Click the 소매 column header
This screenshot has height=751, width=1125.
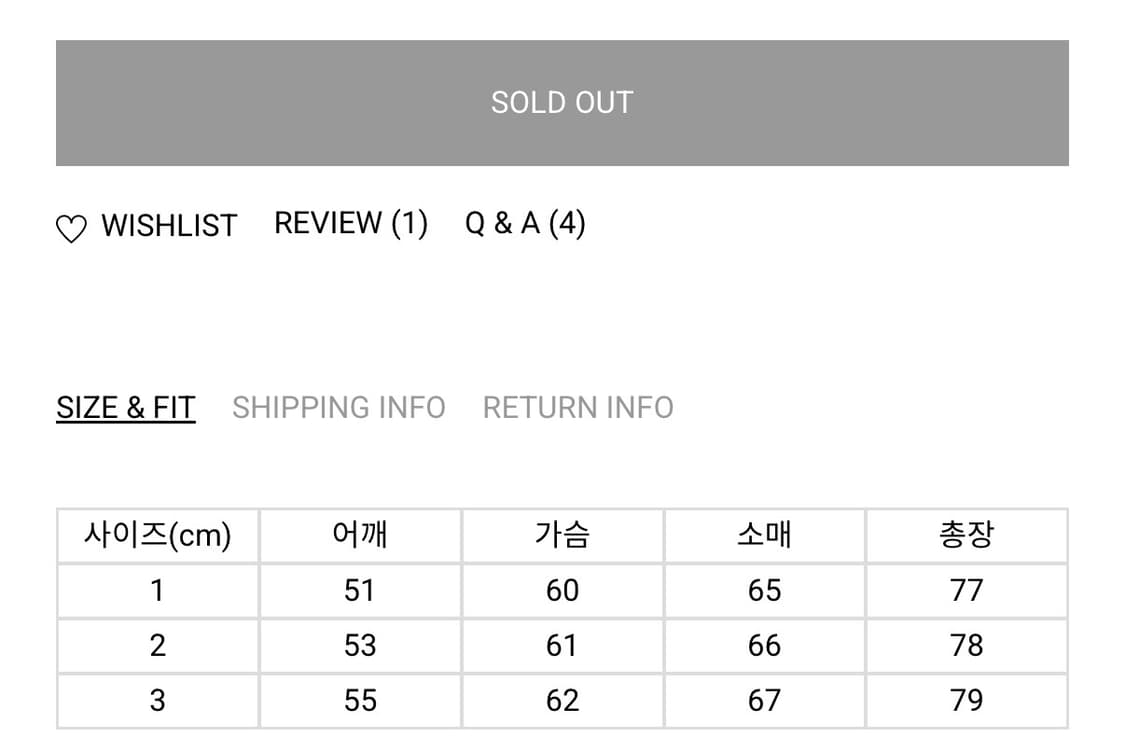[764, 536]
